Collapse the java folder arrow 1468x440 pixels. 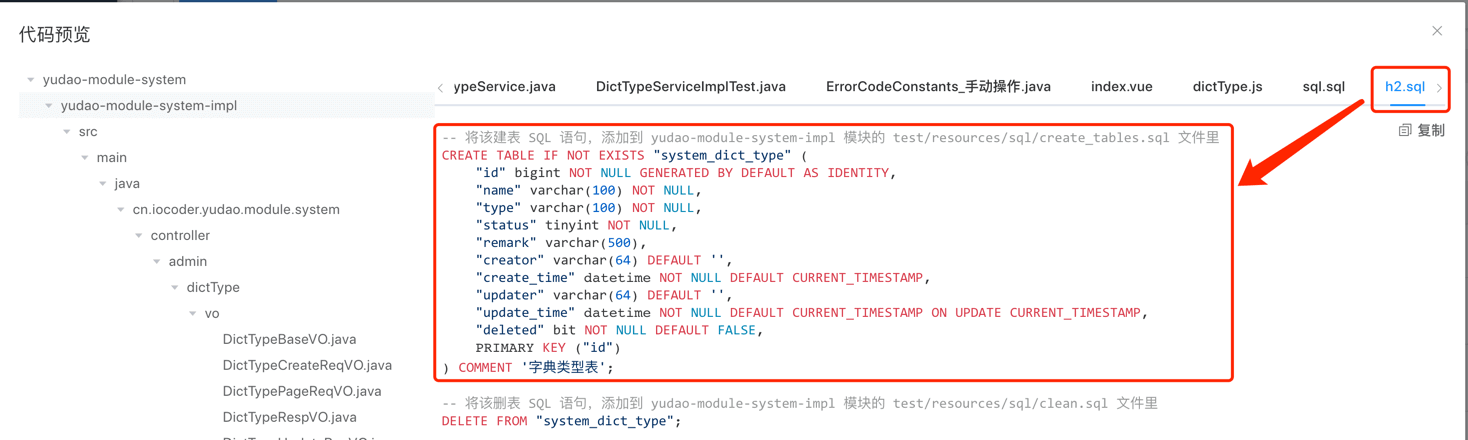[103, 184]
